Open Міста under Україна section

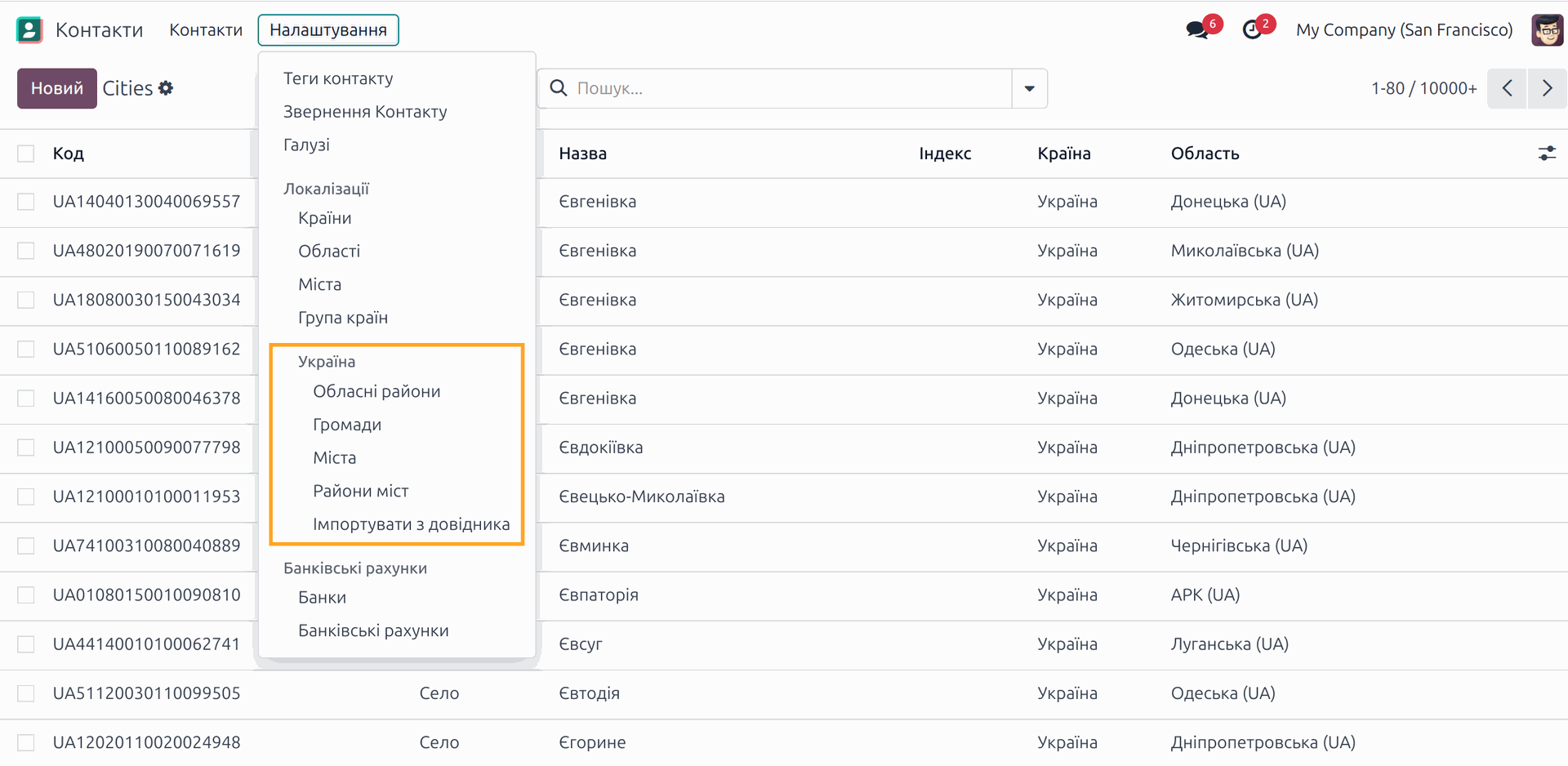334,458
